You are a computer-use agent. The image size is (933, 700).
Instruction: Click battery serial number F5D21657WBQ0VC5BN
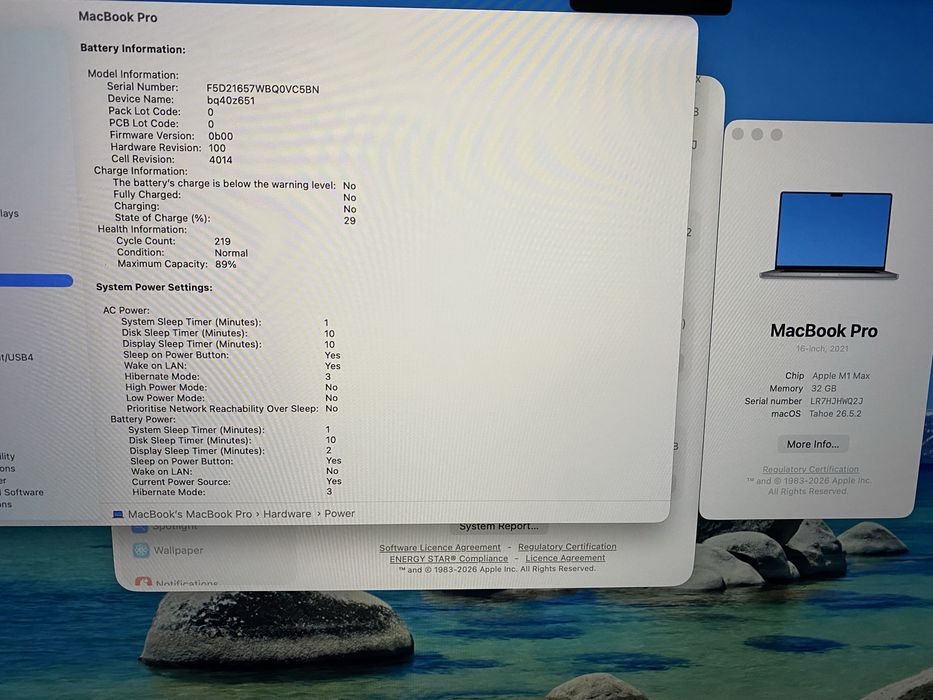[x=262, y=89]
